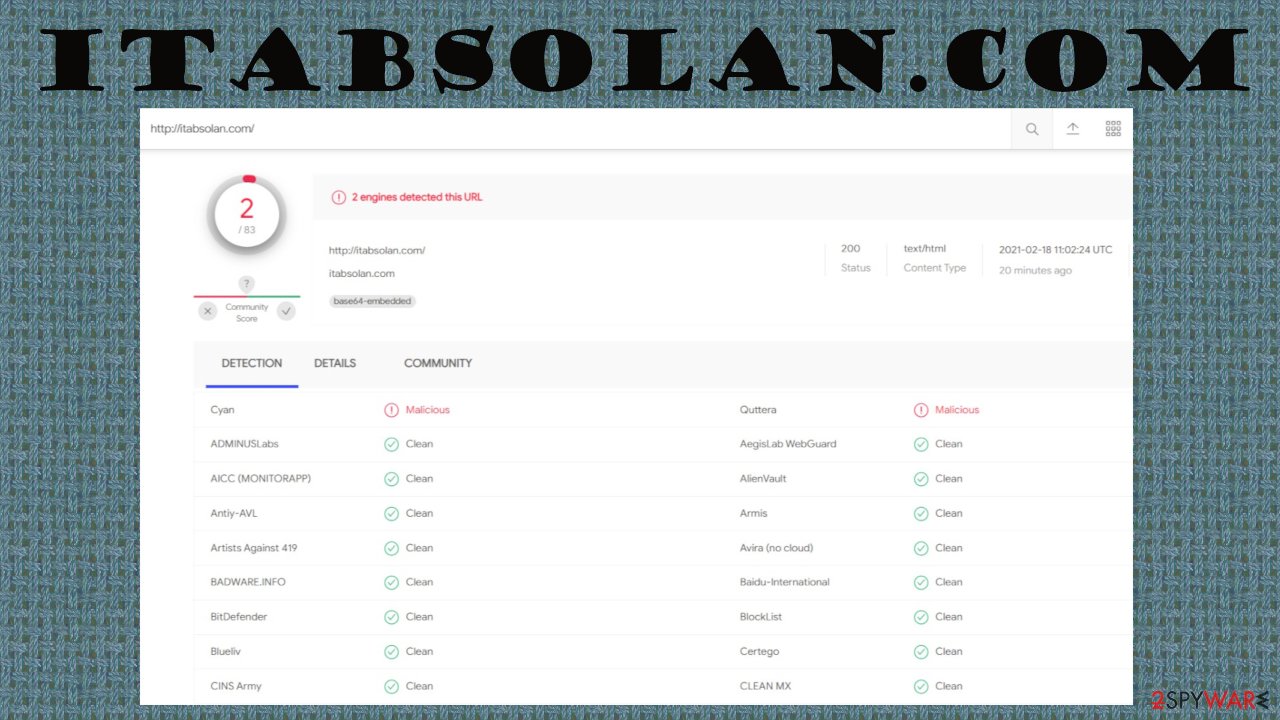Click Baidu-International clean check icon
Image resolution: width=1280 pixels, height=720 pixels.
(x=921, y=582)
